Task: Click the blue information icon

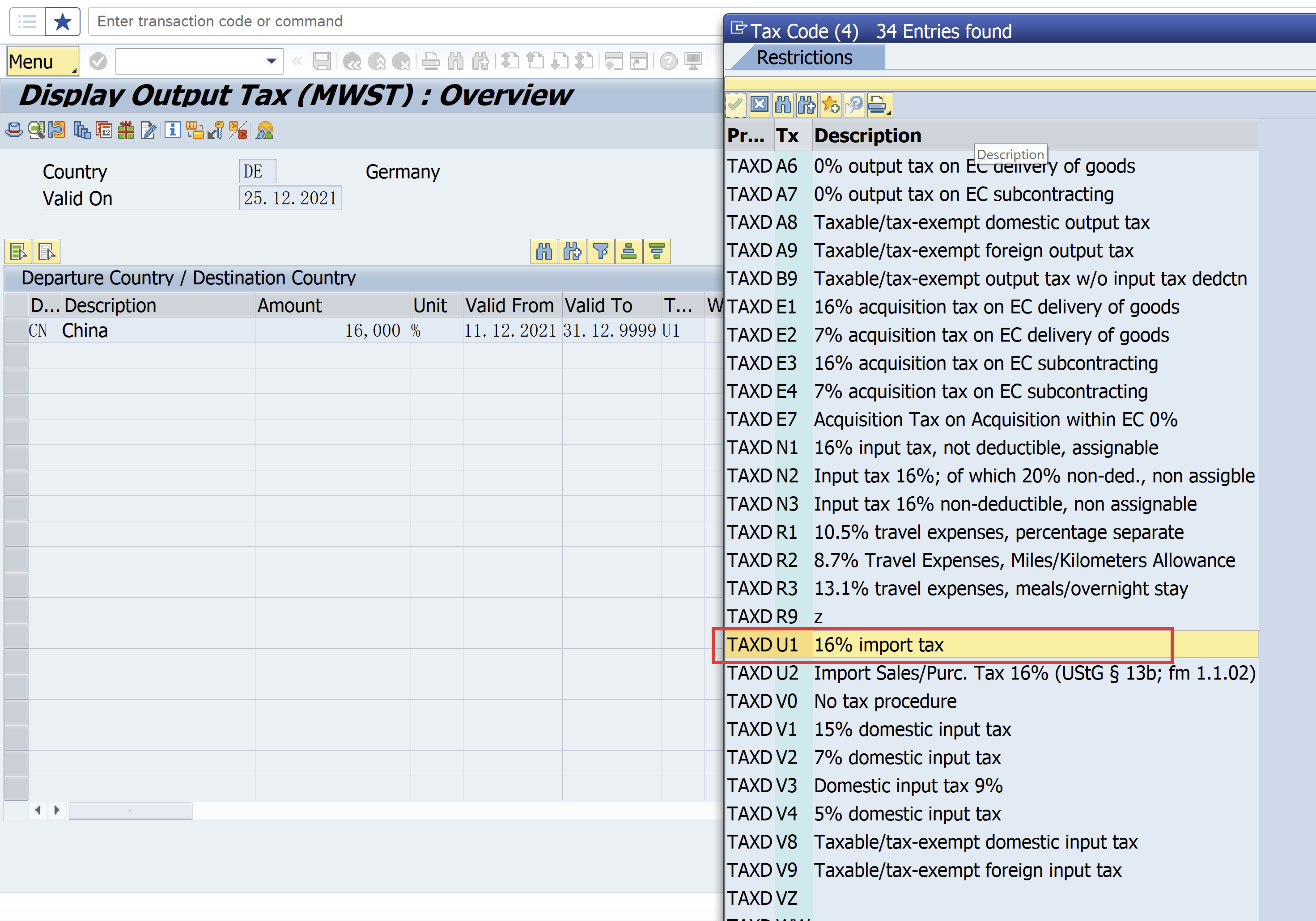Action: (x=172, y=130)
